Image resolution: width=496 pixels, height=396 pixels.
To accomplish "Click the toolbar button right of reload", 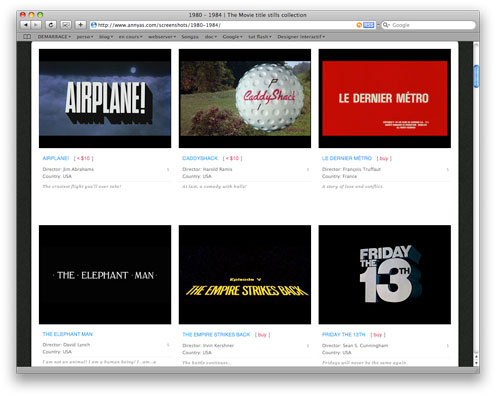I will 66,25.
